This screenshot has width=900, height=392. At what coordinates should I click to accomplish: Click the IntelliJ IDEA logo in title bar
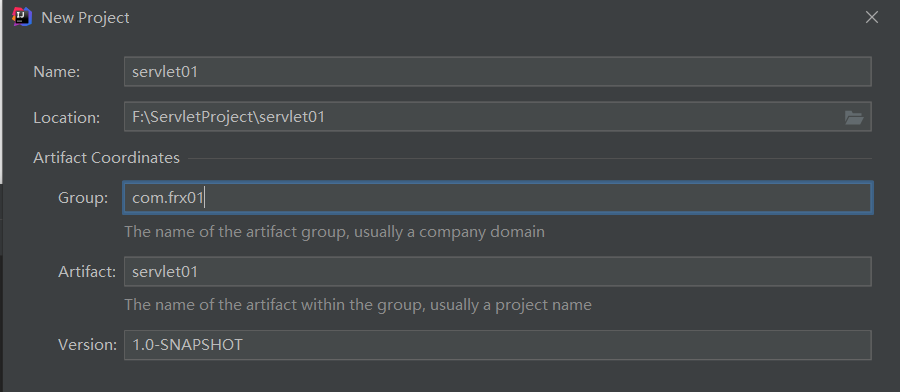22,17
